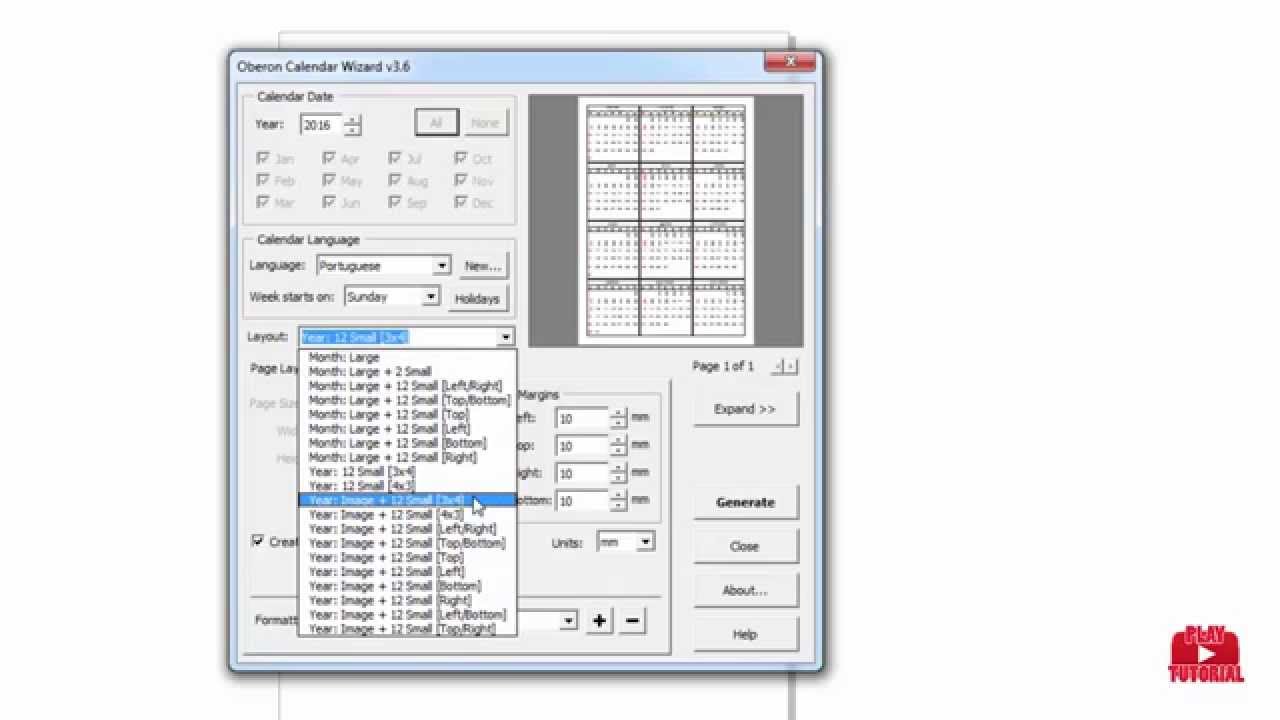Click the plus button beside the Formatting dropdown

coord(599,621)
